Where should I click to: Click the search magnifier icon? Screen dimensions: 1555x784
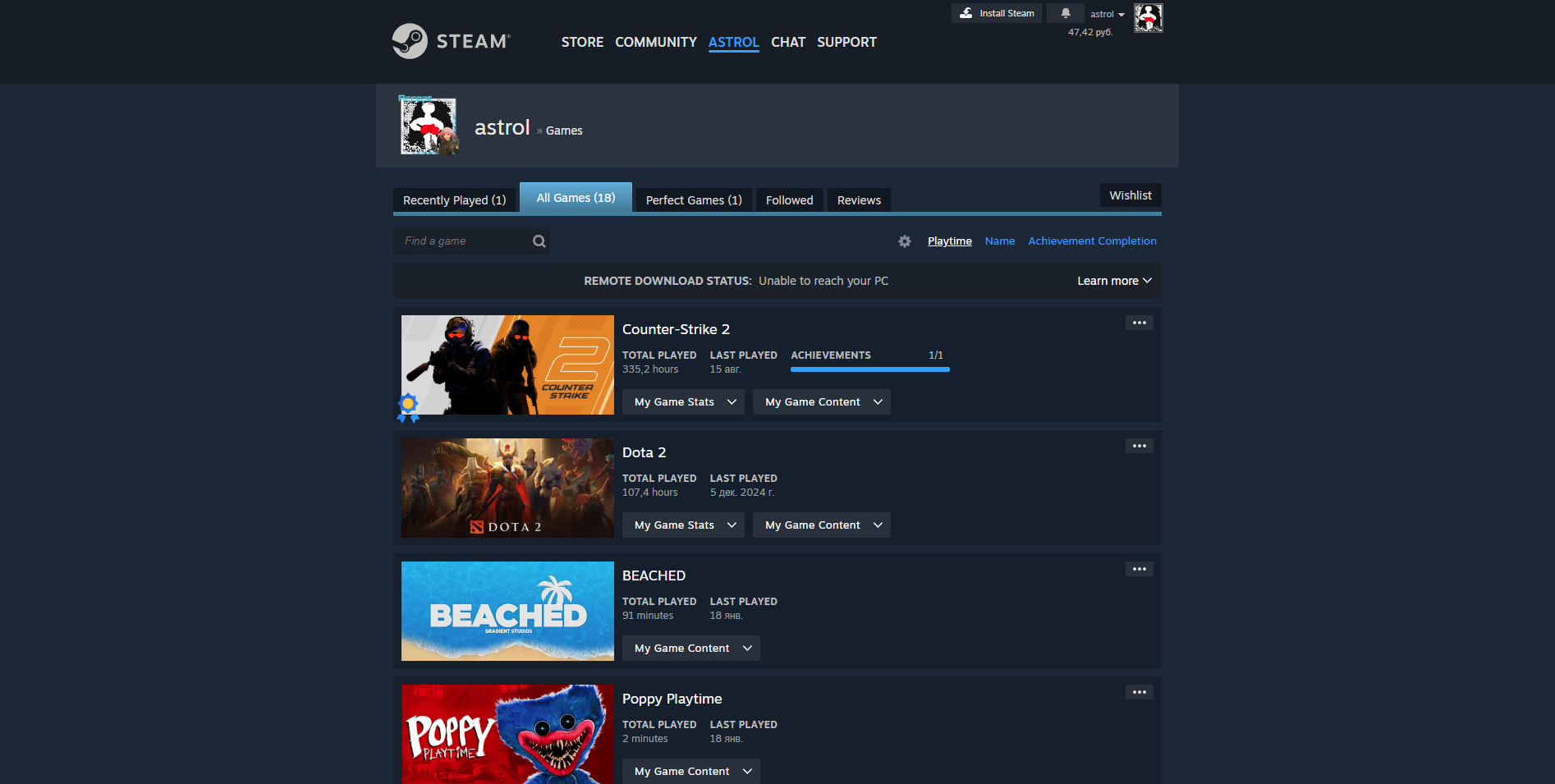(539, 241)
